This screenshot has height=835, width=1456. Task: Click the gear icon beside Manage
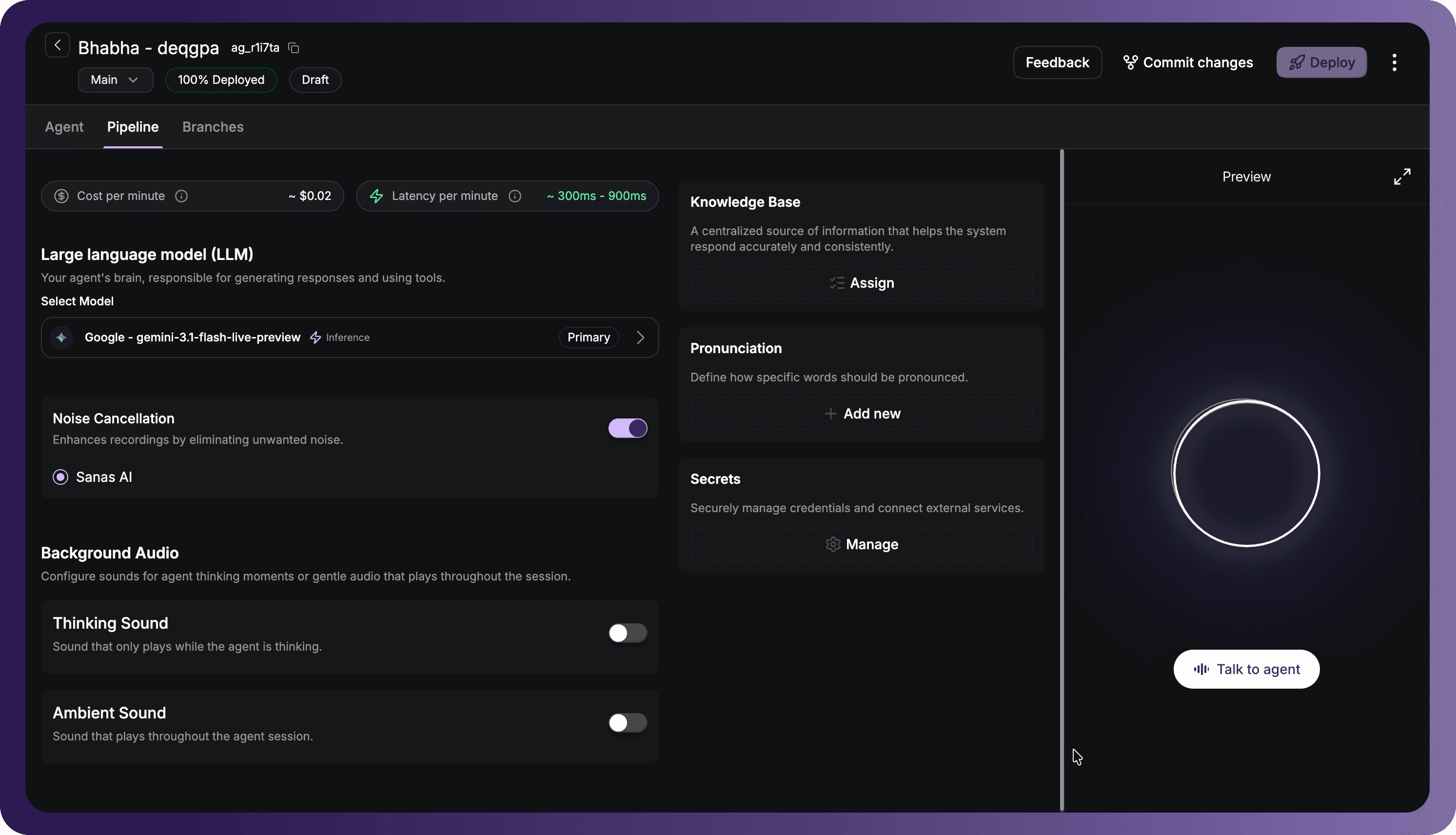[x=833, y=544]
